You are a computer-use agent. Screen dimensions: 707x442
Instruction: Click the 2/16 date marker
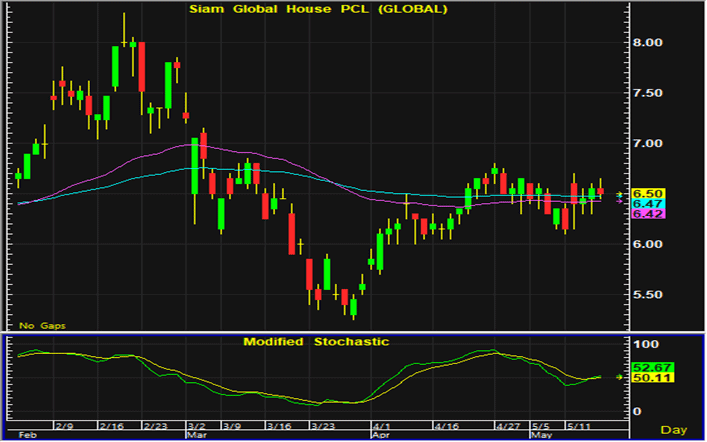tap(111, 426)
